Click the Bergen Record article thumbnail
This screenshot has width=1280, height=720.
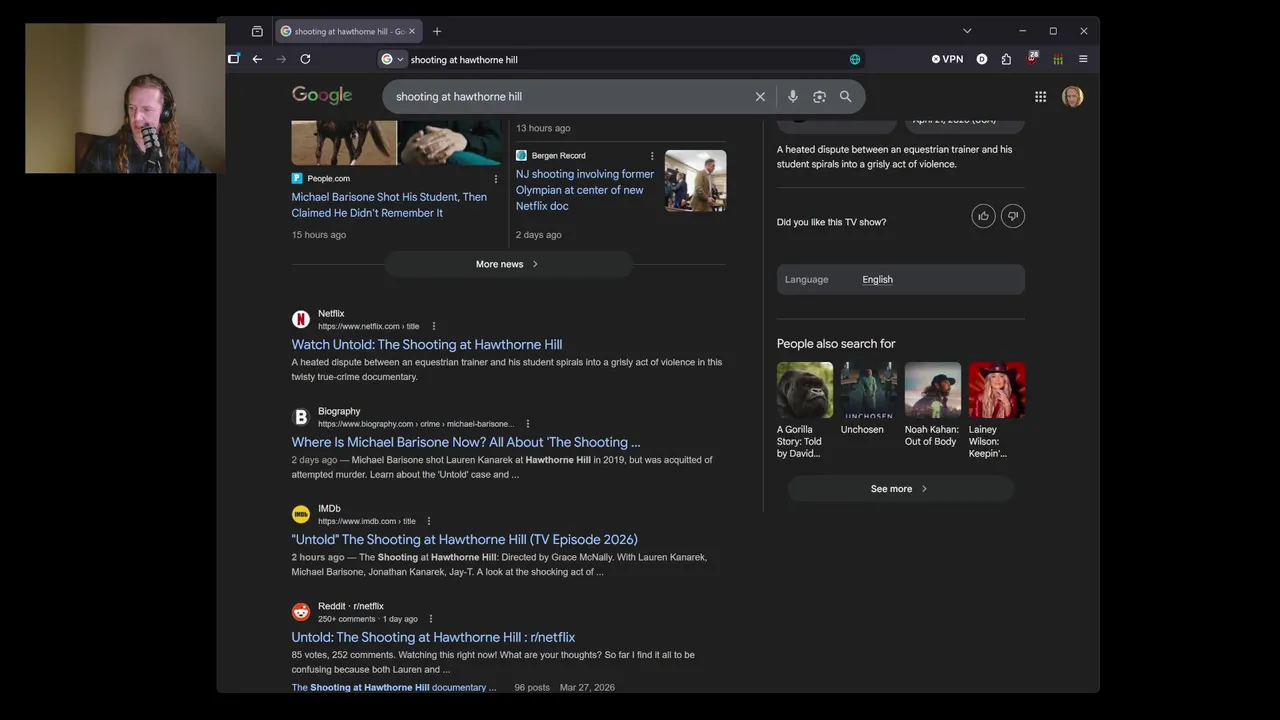(x=696, y=181)
